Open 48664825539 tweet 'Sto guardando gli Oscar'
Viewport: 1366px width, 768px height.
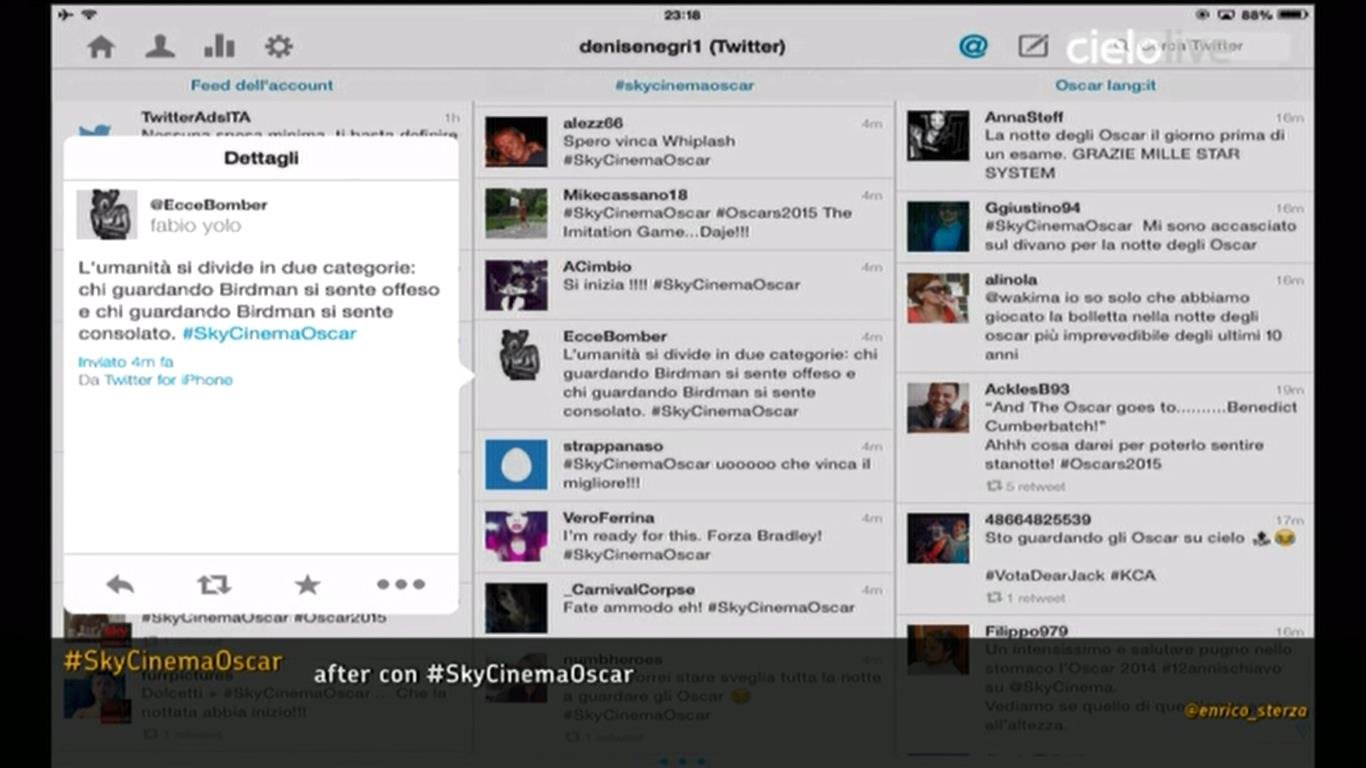tap(1105, 559)
